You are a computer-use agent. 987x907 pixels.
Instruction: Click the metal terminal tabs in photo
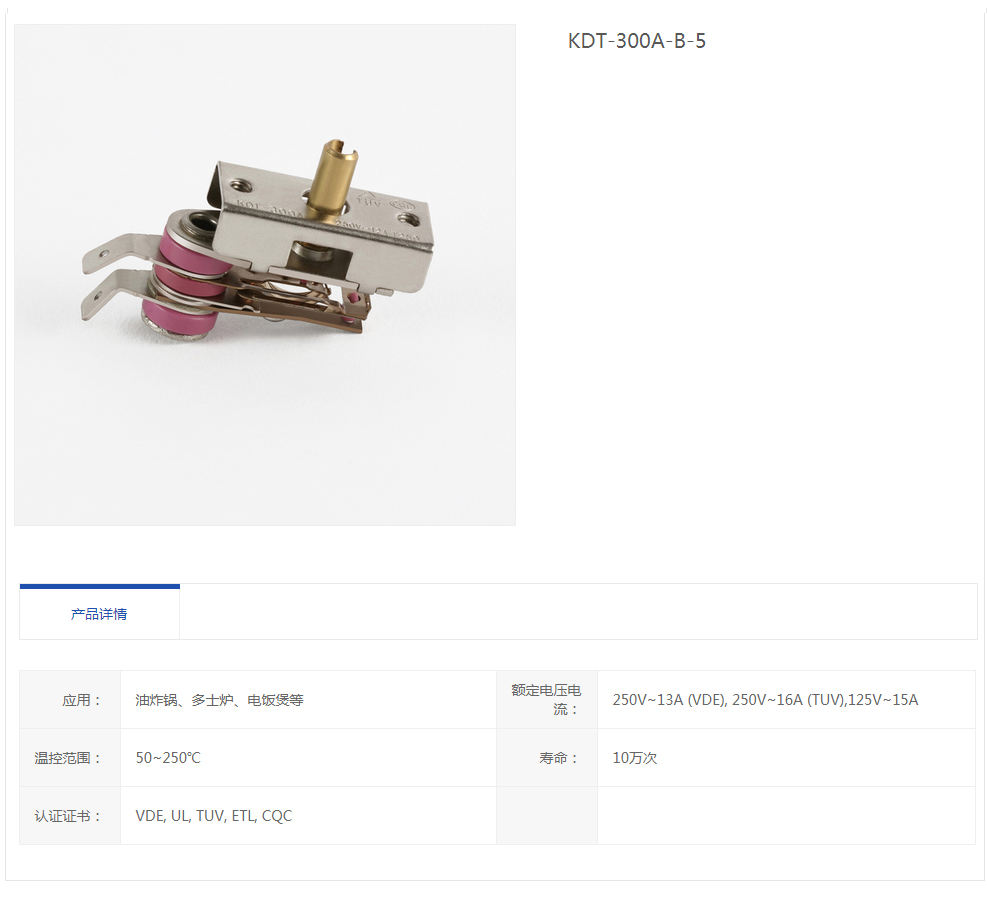[120, 277]
